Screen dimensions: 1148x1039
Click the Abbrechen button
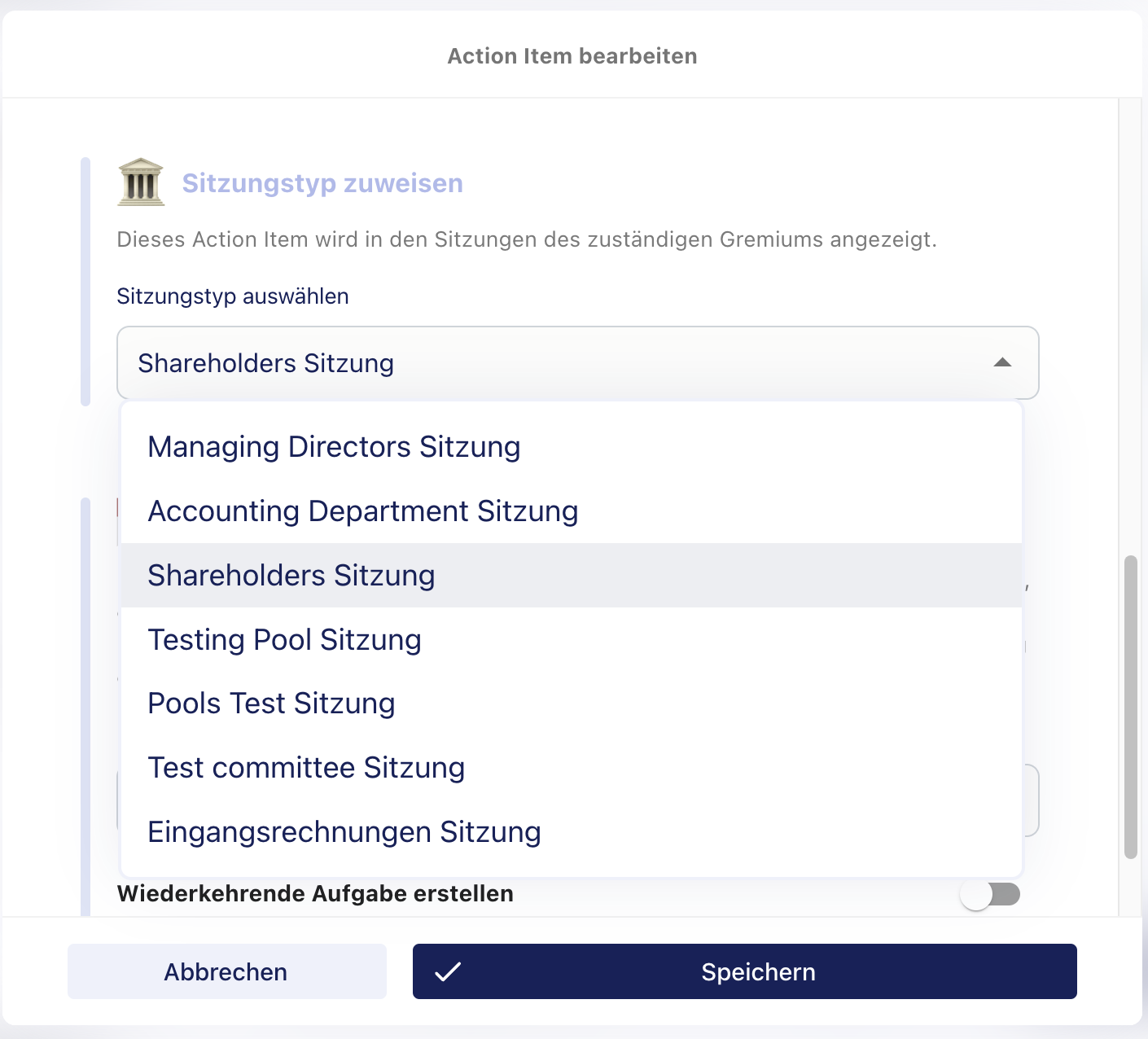coord(227,971)
